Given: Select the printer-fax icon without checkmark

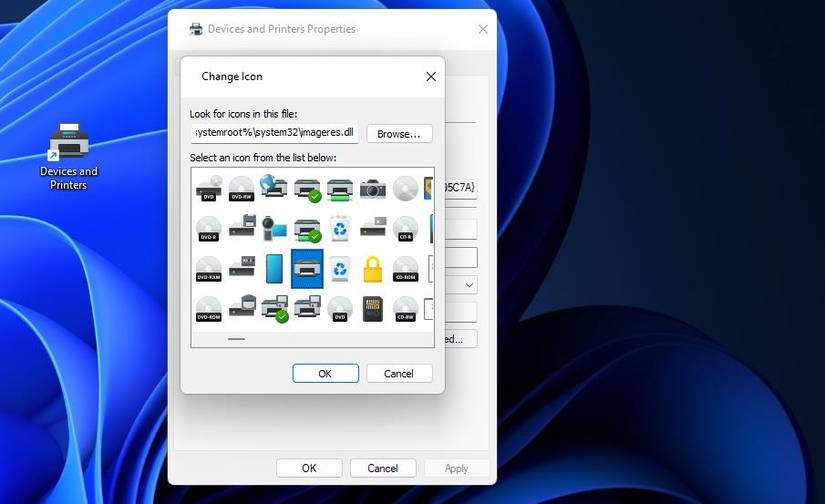Looking at the screenshot, I should (307, 307).
